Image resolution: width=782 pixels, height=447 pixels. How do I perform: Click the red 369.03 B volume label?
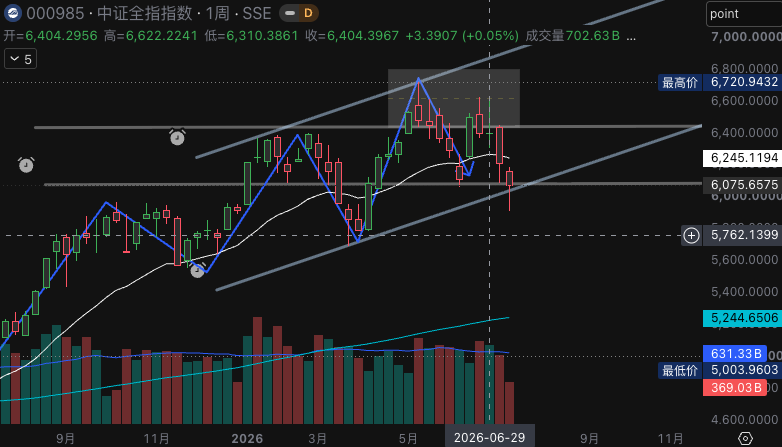point(735,388)
